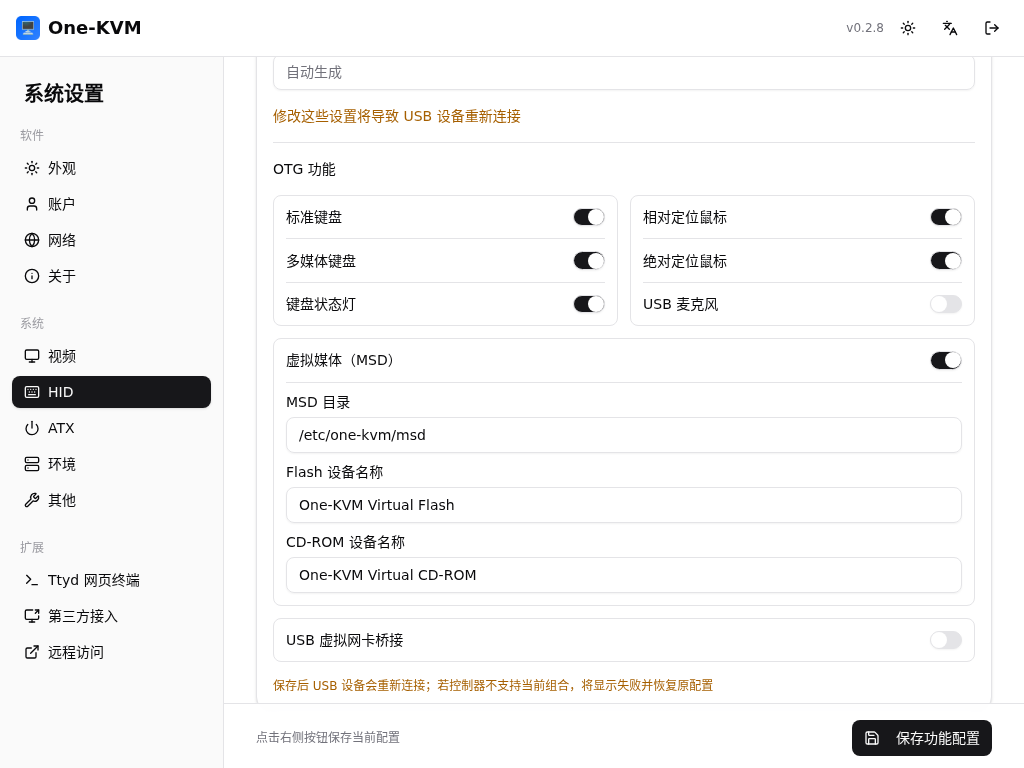Click the One-KVM title text
The width and height of the screenshot is (1024, 768).
[x=95, y=28]
